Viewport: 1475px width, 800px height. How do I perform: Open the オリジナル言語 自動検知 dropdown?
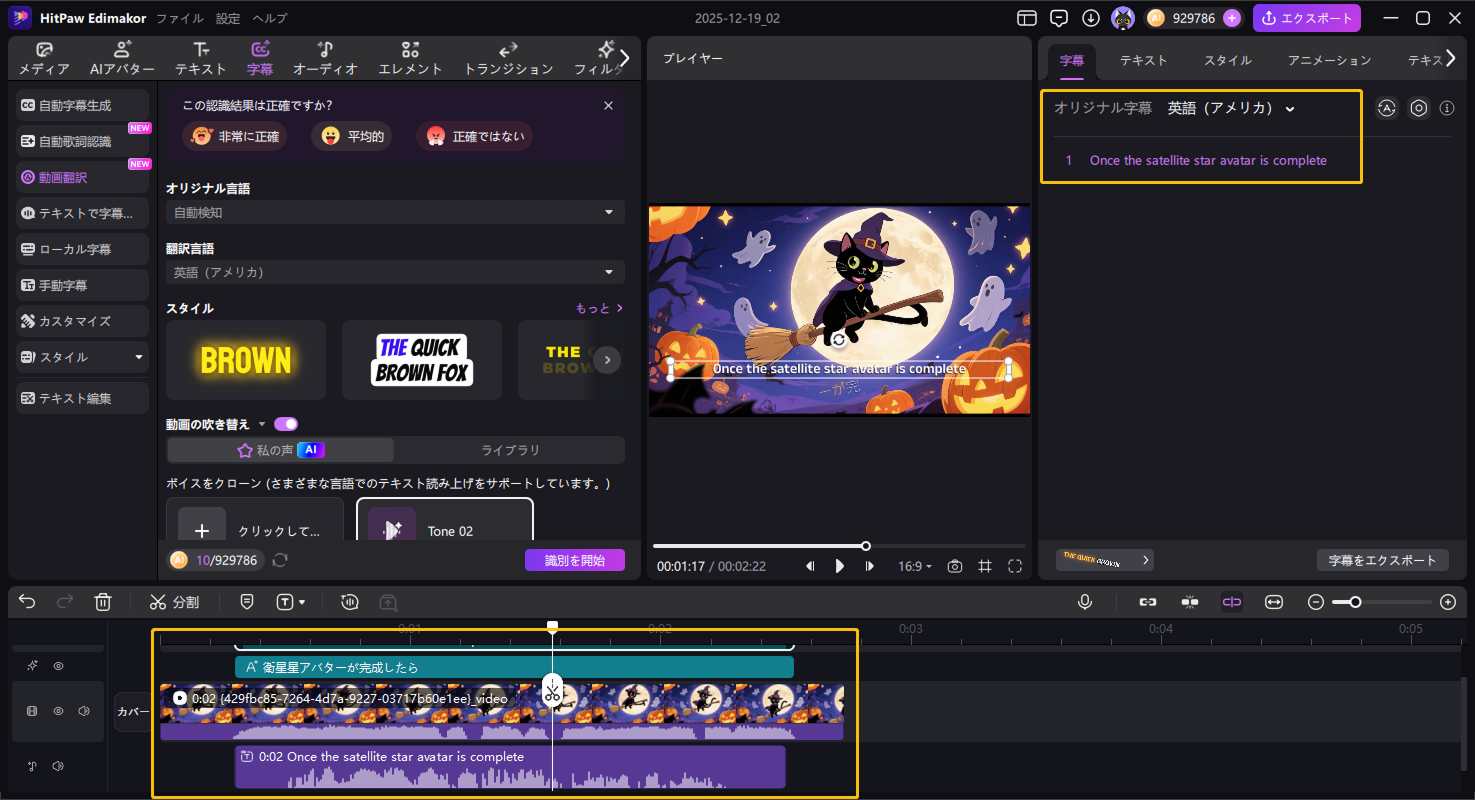pos(394,212)
